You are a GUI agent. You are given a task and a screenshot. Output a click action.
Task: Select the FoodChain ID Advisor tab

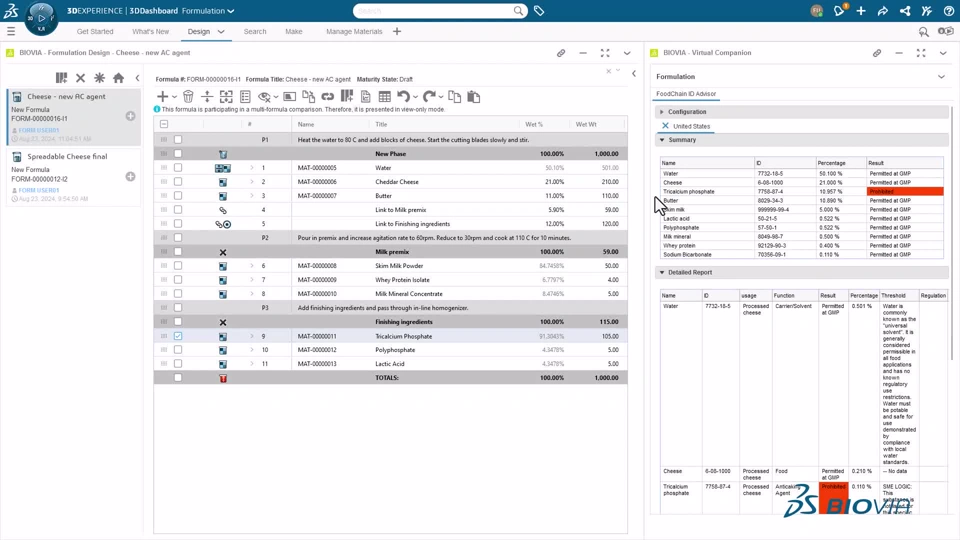686,94
